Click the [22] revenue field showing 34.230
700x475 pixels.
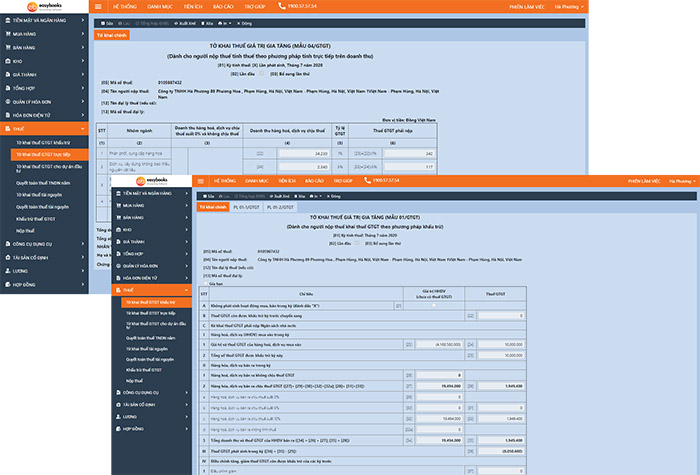coord(304,153)
